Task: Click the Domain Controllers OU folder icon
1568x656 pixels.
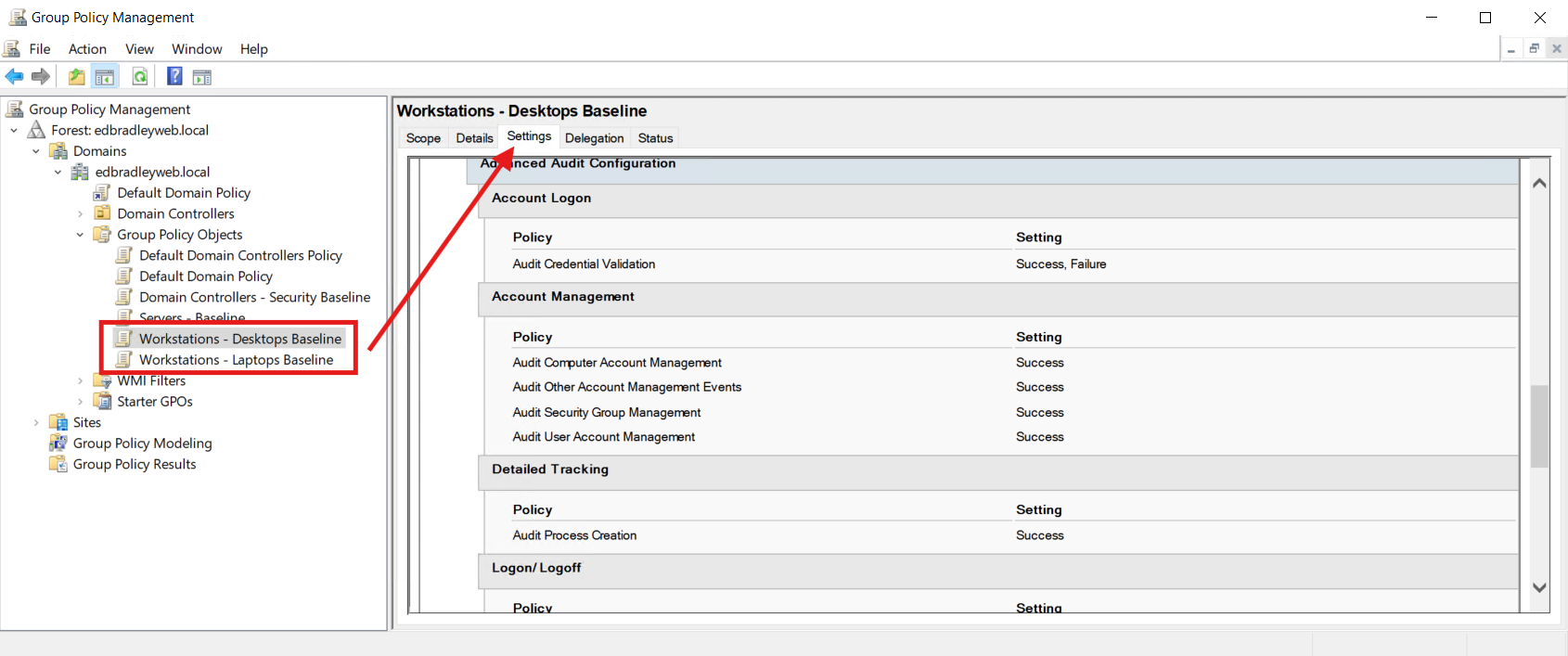Action: click(102, 213)
